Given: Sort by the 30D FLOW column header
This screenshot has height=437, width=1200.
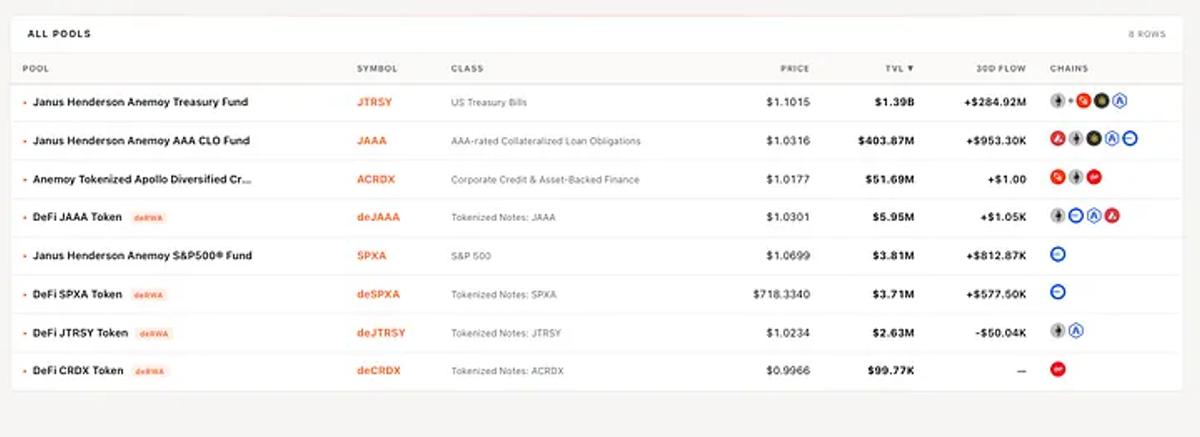Looking at the screenshot, I should (x=1001, y=69).
